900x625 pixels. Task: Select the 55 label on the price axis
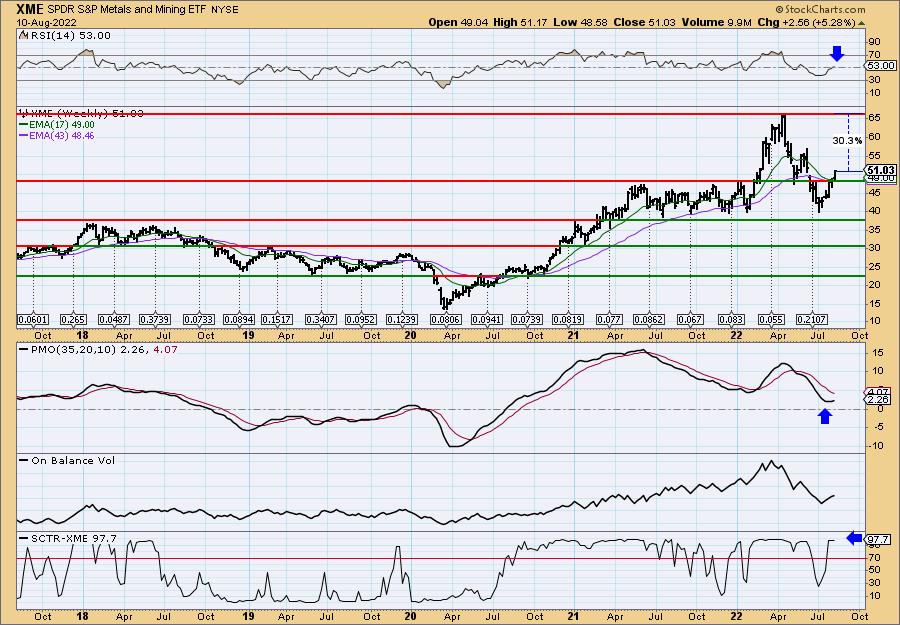tap(874, 156)
